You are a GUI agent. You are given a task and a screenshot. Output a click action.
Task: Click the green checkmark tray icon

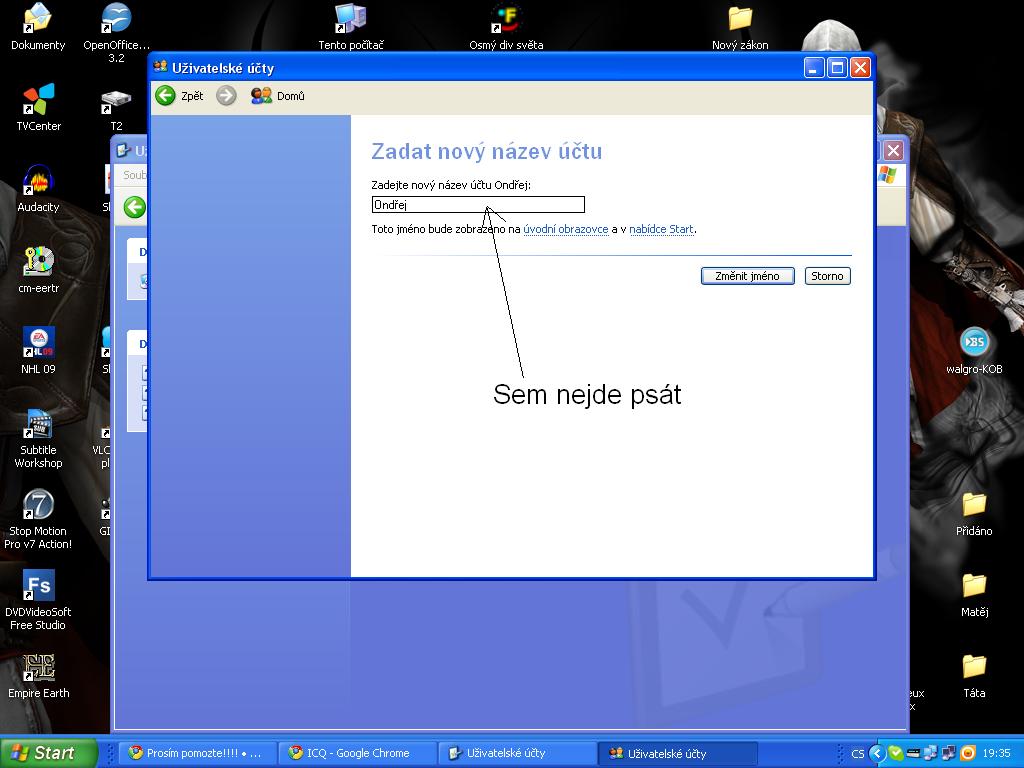point(896,753)
